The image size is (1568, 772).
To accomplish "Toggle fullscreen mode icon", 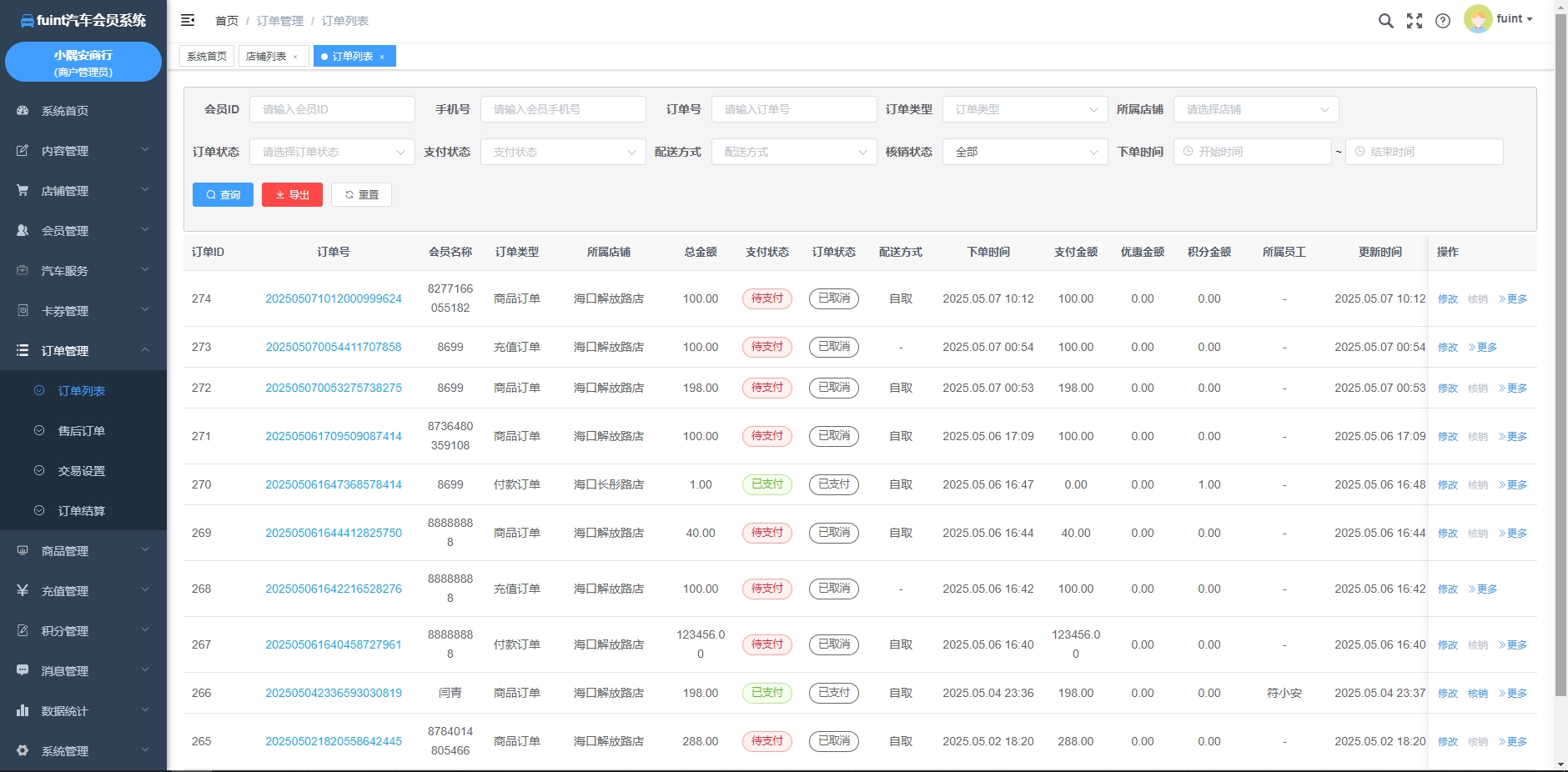I will click(x=1414, y=21).
